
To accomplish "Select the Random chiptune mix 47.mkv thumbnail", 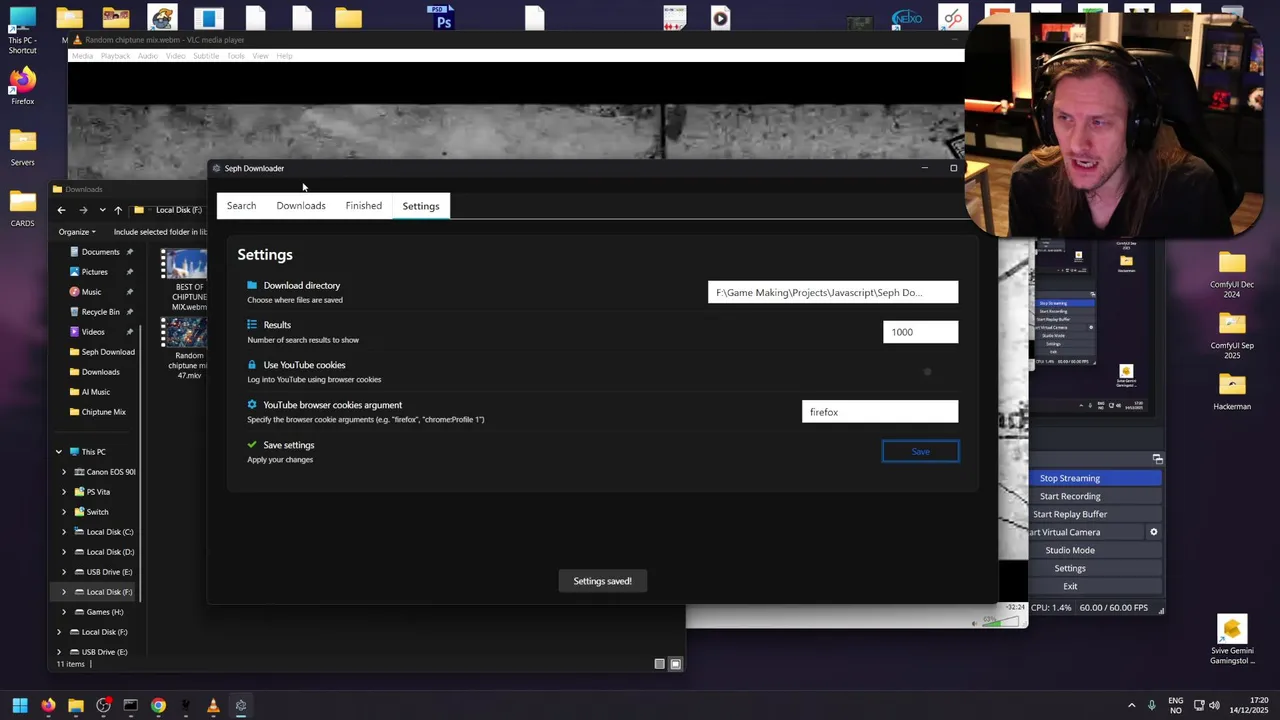I will [186, 333].
